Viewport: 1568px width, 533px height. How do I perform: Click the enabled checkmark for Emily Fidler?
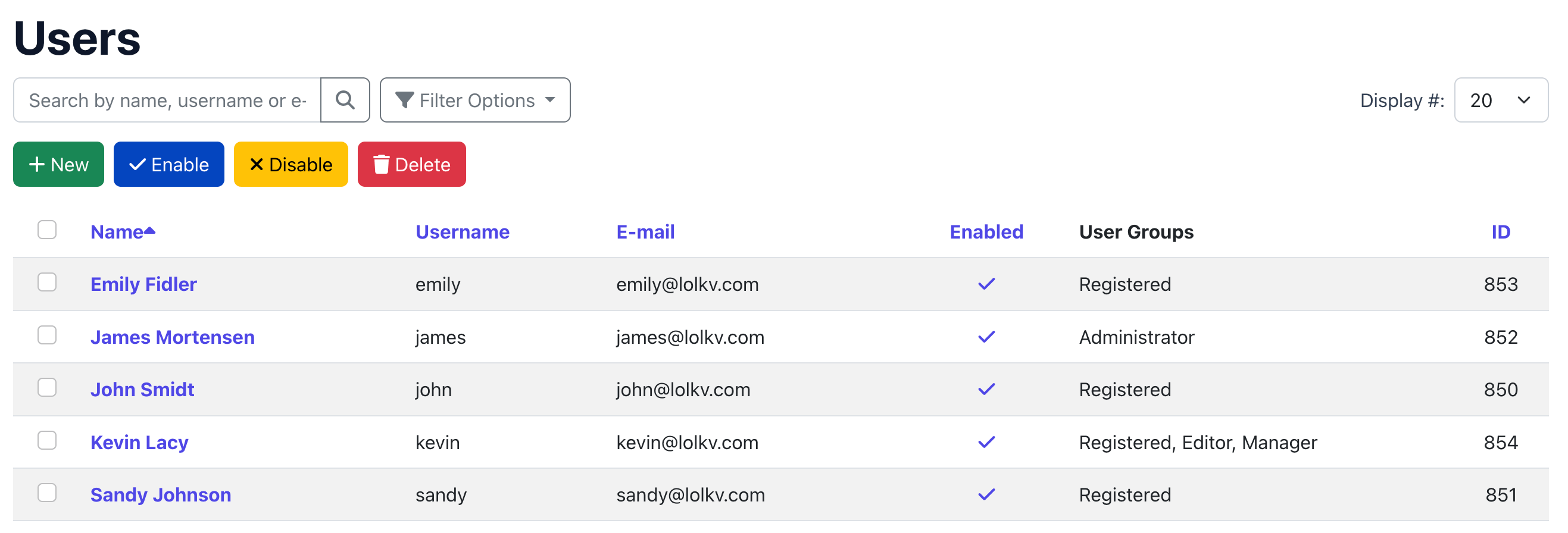pos(986,284)
